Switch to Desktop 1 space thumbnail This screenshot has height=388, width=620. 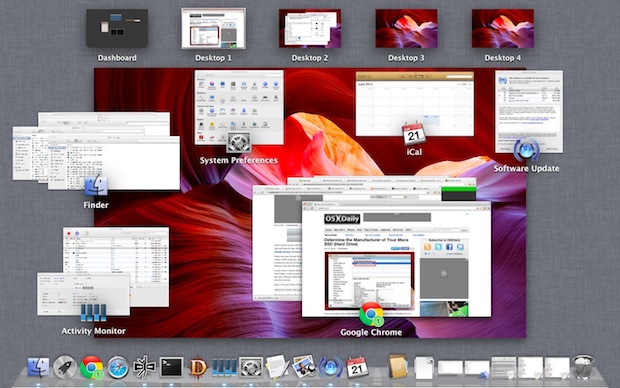point(214,28)
